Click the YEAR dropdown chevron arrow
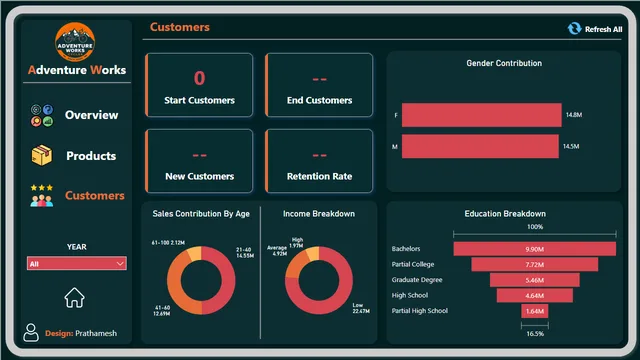 coord(120,264)
